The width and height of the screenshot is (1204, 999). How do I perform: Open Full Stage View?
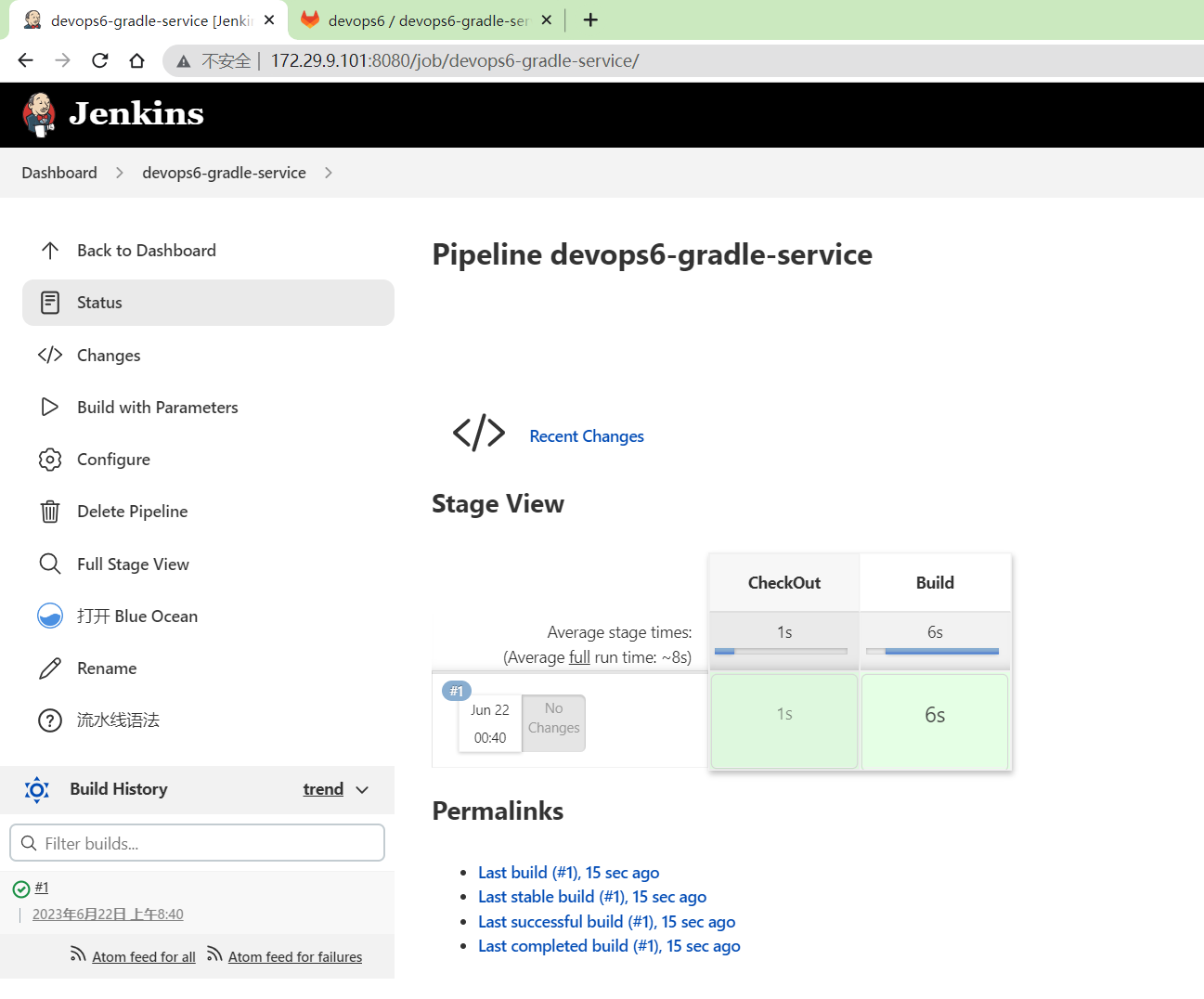tap(208, 564)
